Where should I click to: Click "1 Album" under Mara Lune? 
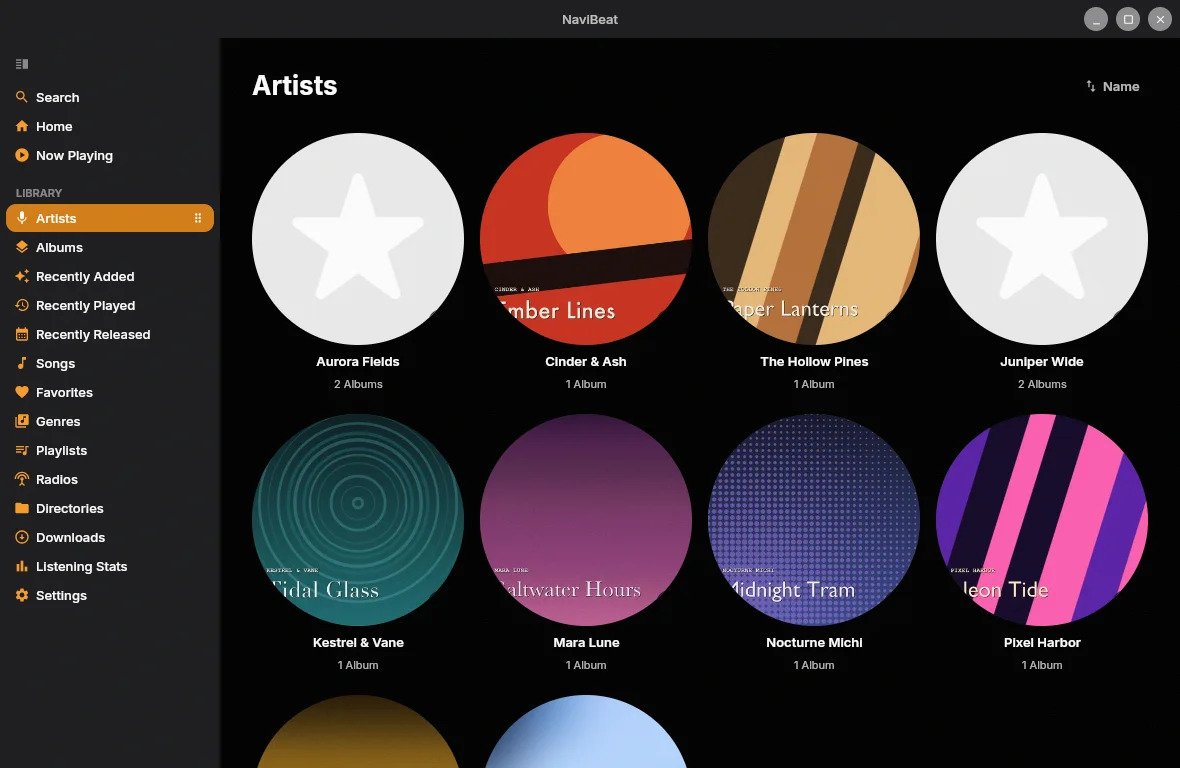[586, 665]
